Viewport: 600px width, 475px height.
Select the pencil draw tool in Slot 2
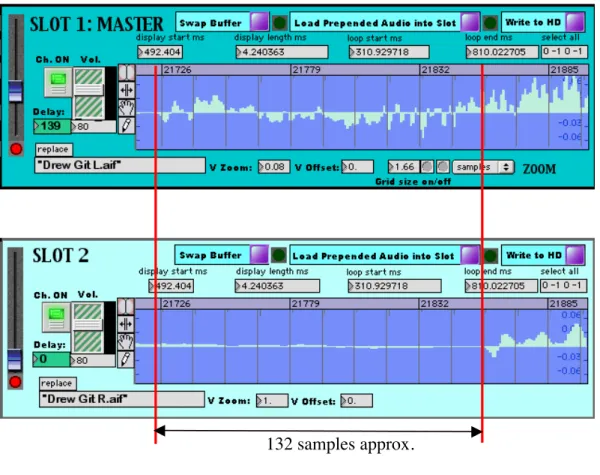(x=126, y=359)
